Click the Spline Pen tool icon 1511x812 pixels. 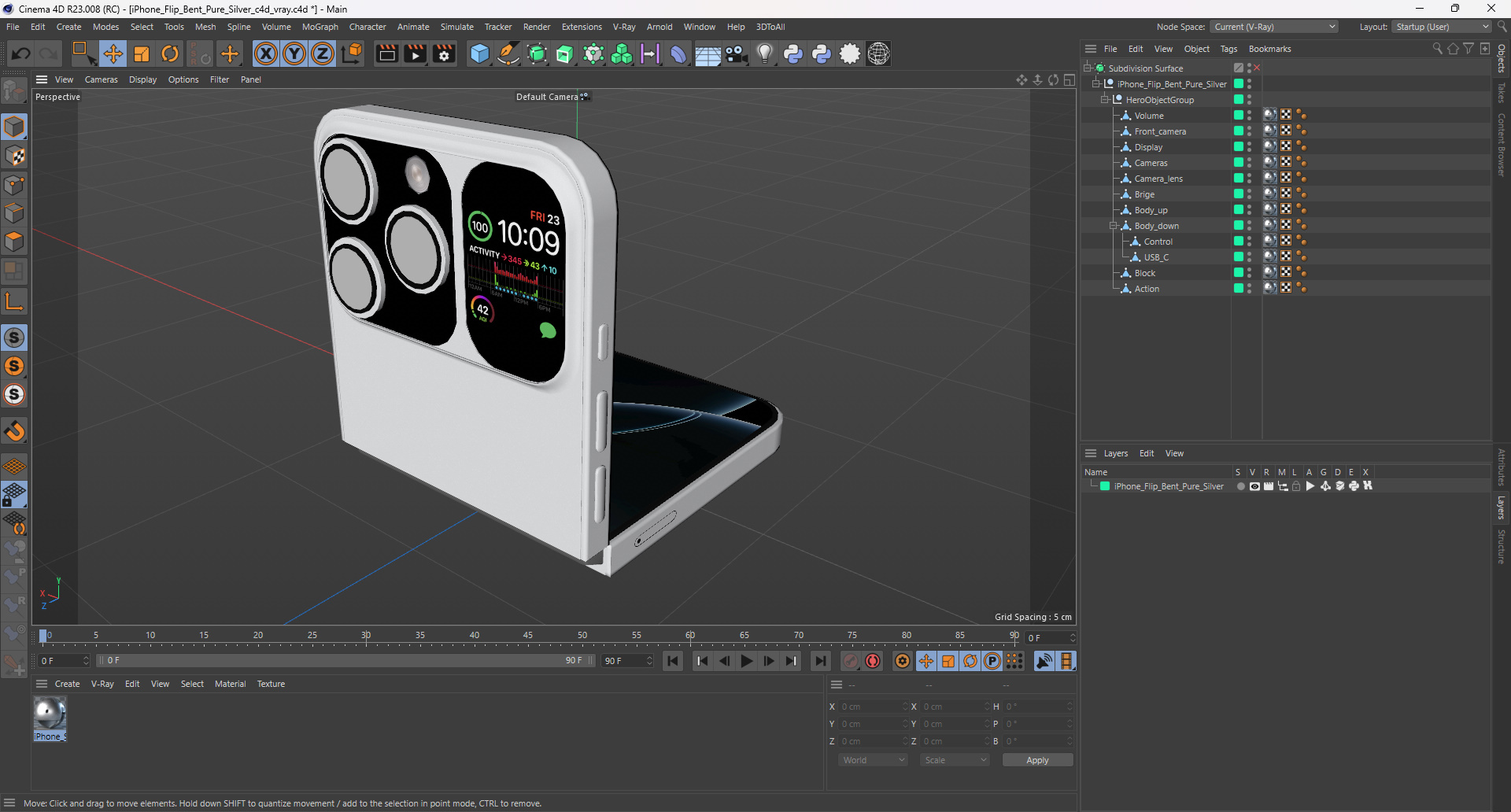508,54
